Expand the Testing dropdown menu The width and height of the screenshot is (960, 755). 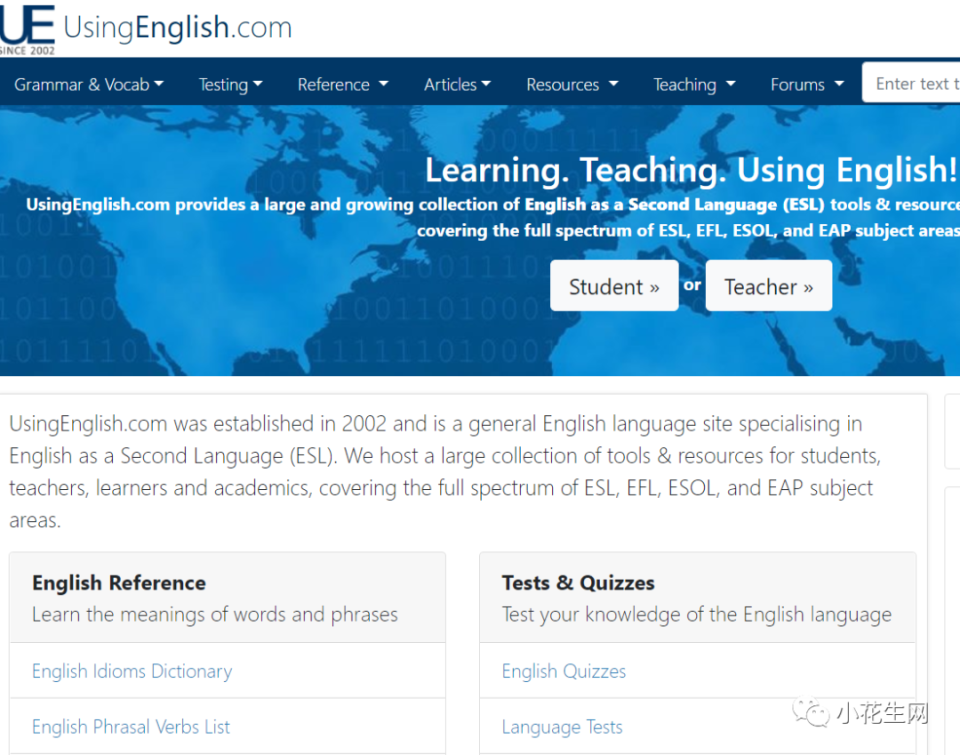[x=230, y=85]
